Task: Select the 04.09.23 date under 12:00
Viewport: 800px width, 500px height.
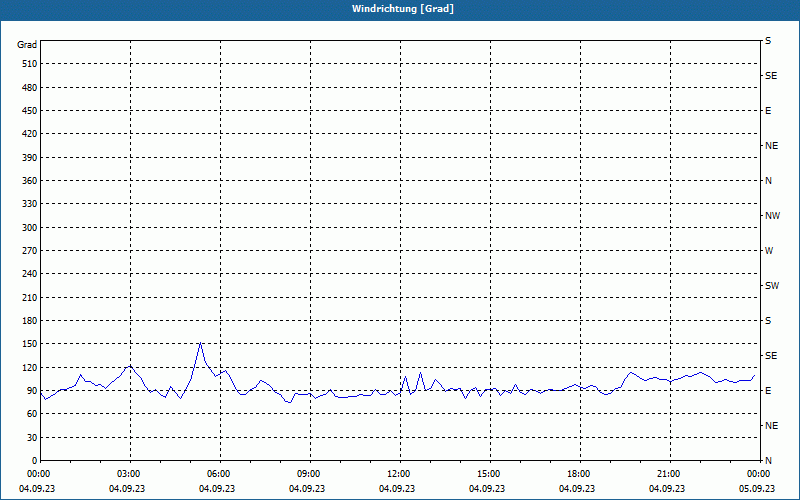Action: pyautogui.click(x=397, y=489)
